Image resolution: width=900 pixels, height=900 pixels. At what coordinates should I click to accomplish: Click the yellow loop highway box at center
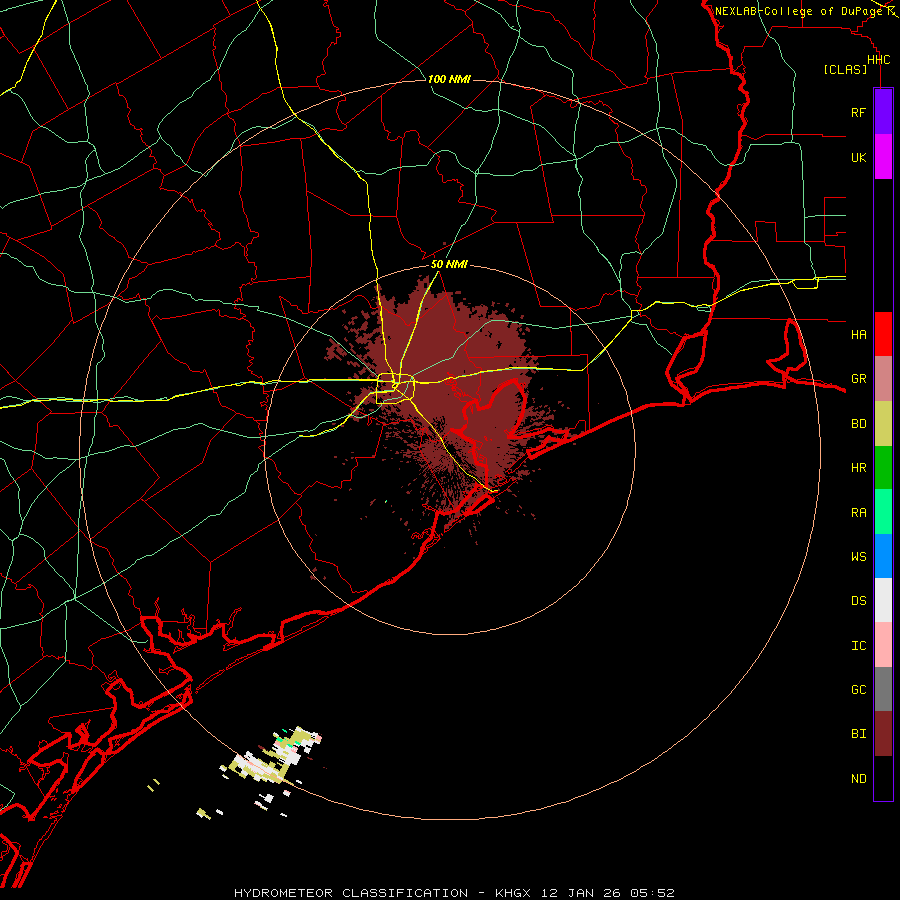395,389
